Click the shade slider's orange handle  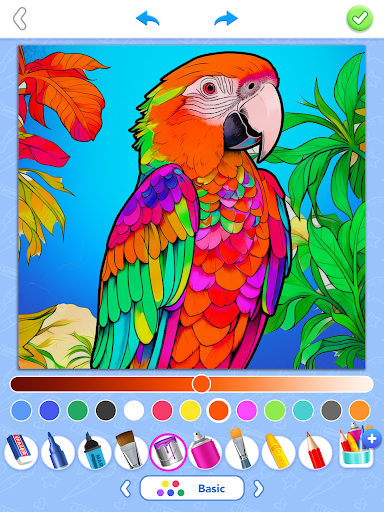tap(201, 384)
